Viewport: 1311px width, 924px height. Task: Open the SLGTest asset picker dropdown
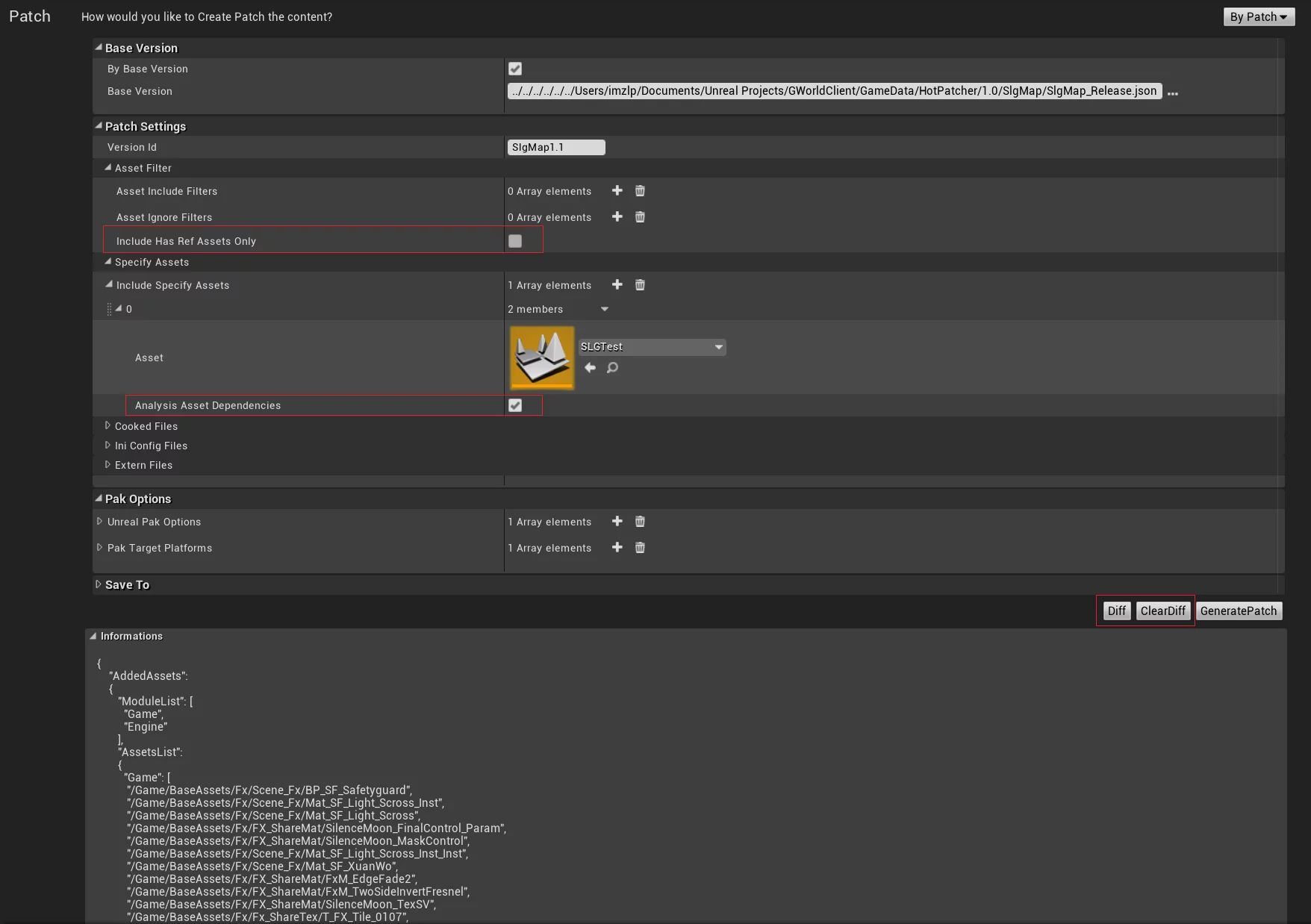point(652,347)
